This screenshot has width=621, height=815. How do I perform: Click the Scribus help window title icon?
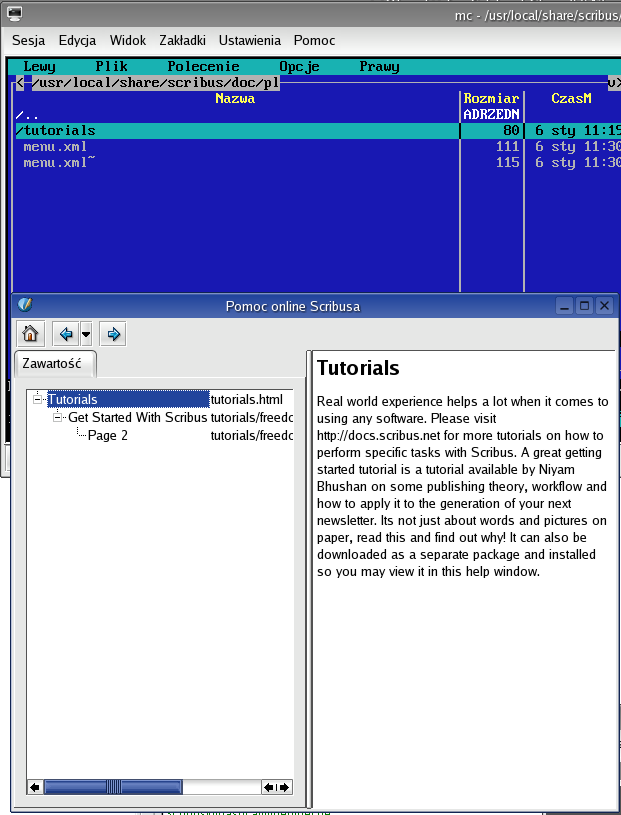25,306
